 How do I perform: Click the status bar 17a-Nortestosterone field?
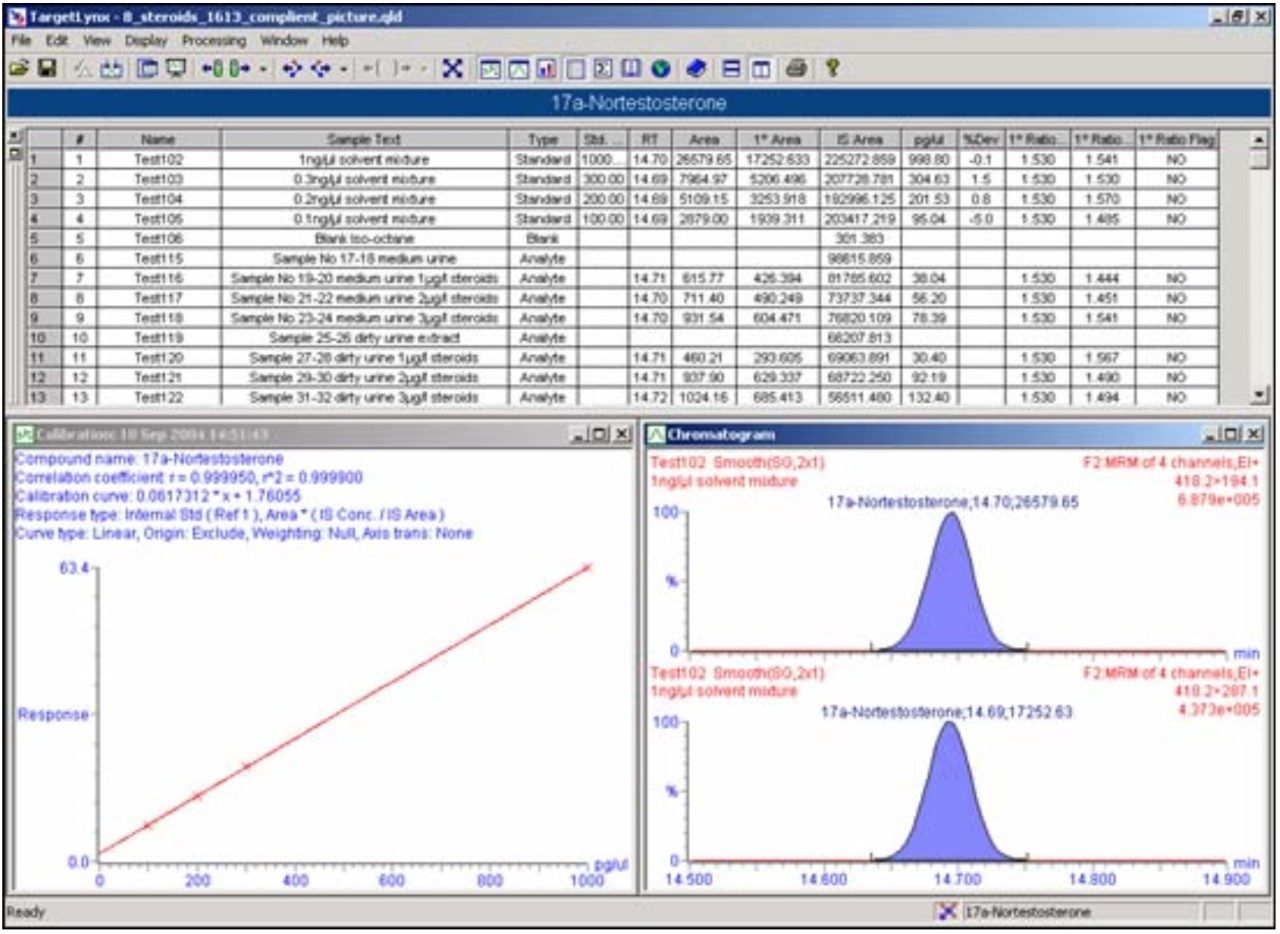tap(1080, 912)
